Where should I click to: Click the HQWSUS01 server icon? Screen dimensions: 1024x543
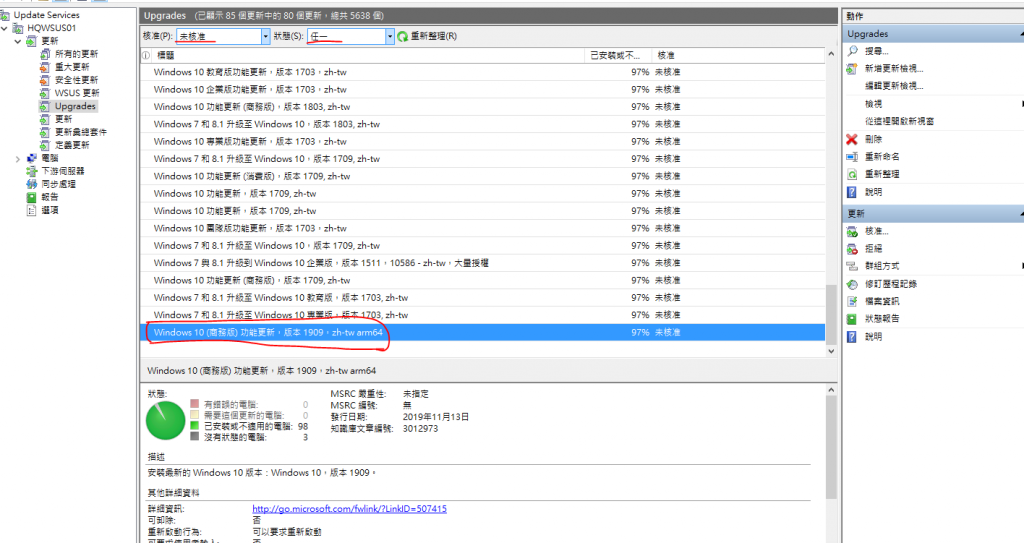(x=18, y=28)
